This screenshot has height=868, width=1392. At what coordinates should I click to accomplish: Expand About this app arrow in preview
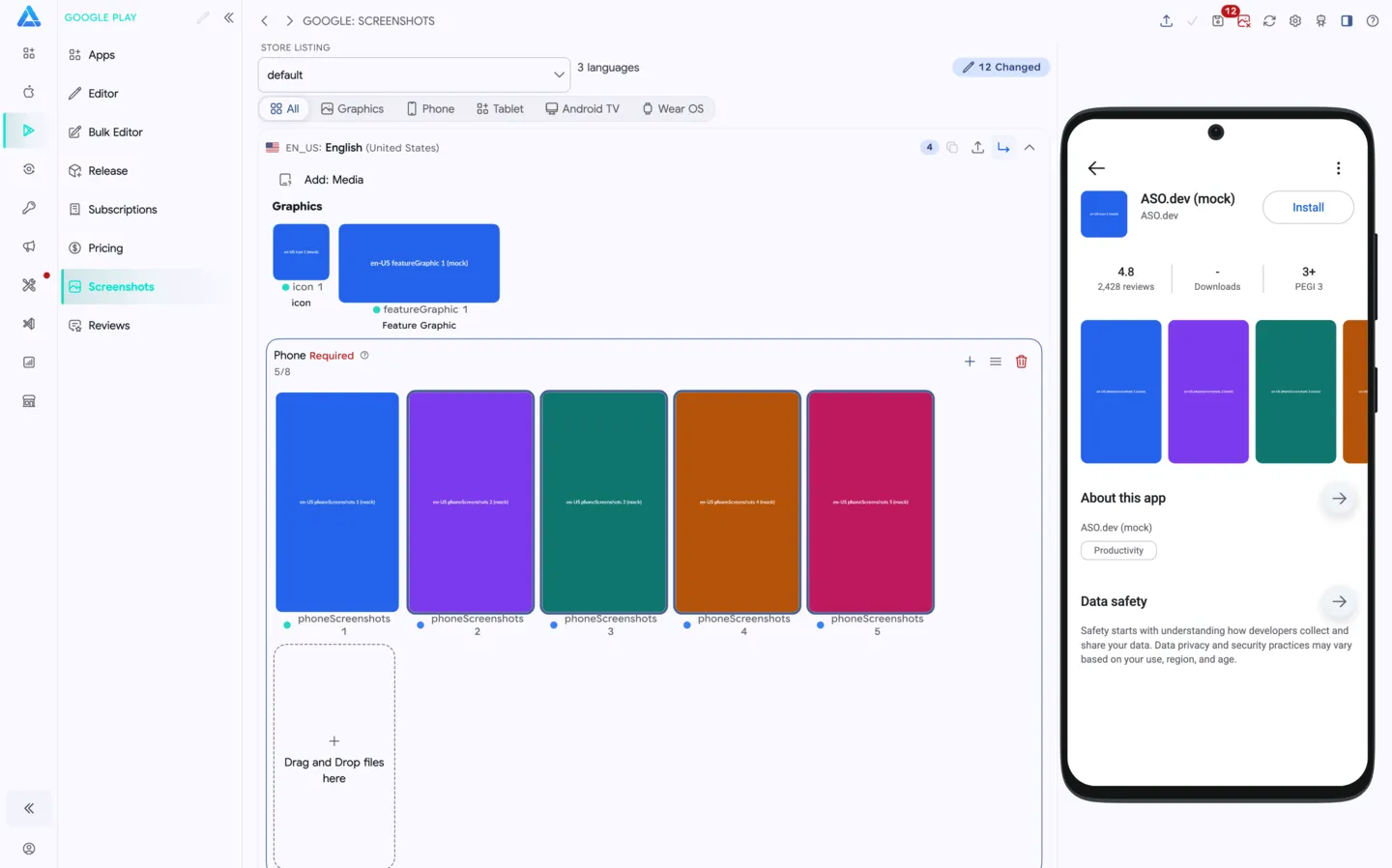point(1339,499)
